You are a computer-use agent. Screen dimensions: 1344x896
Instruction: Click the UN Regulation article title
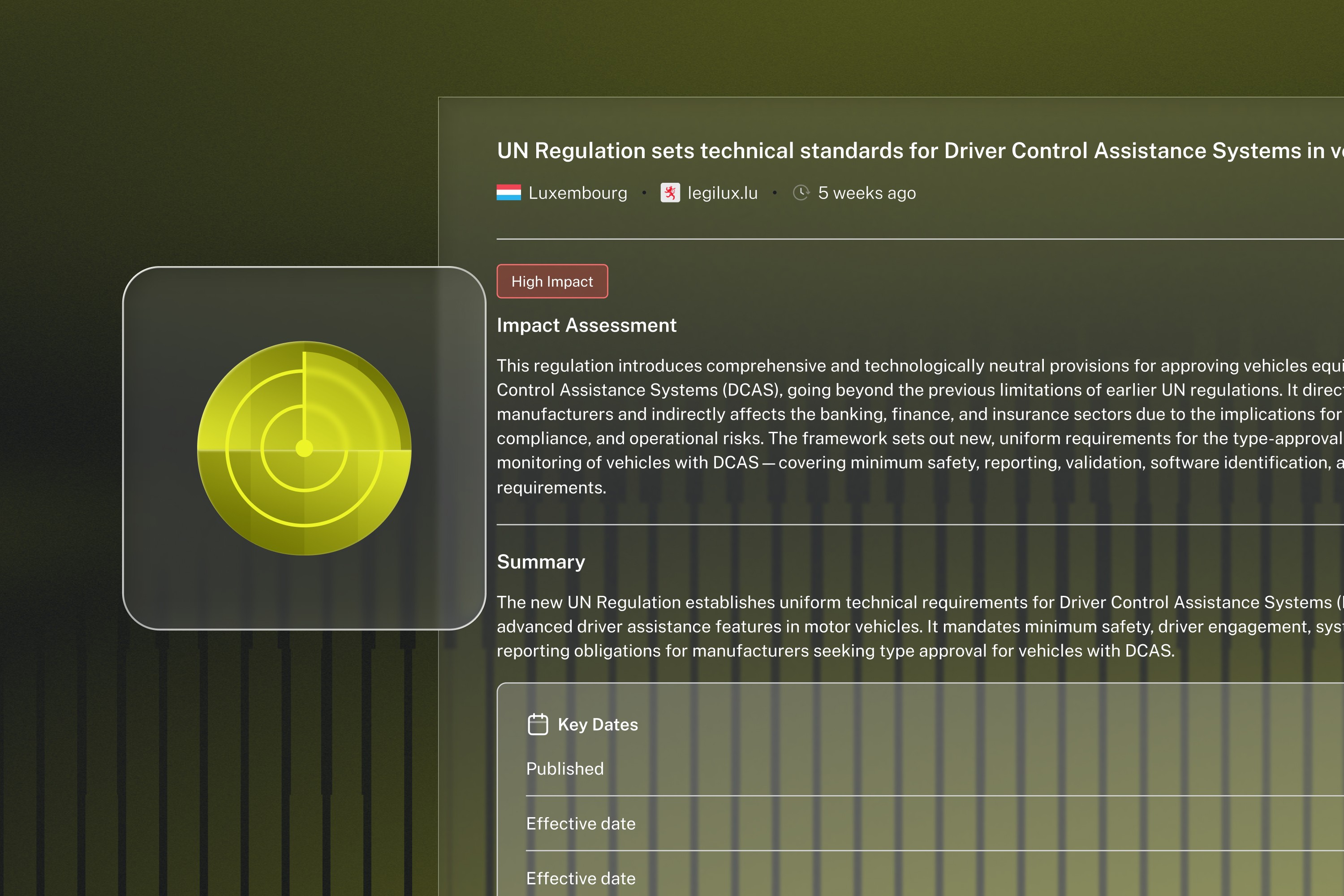tap(914, 151)
